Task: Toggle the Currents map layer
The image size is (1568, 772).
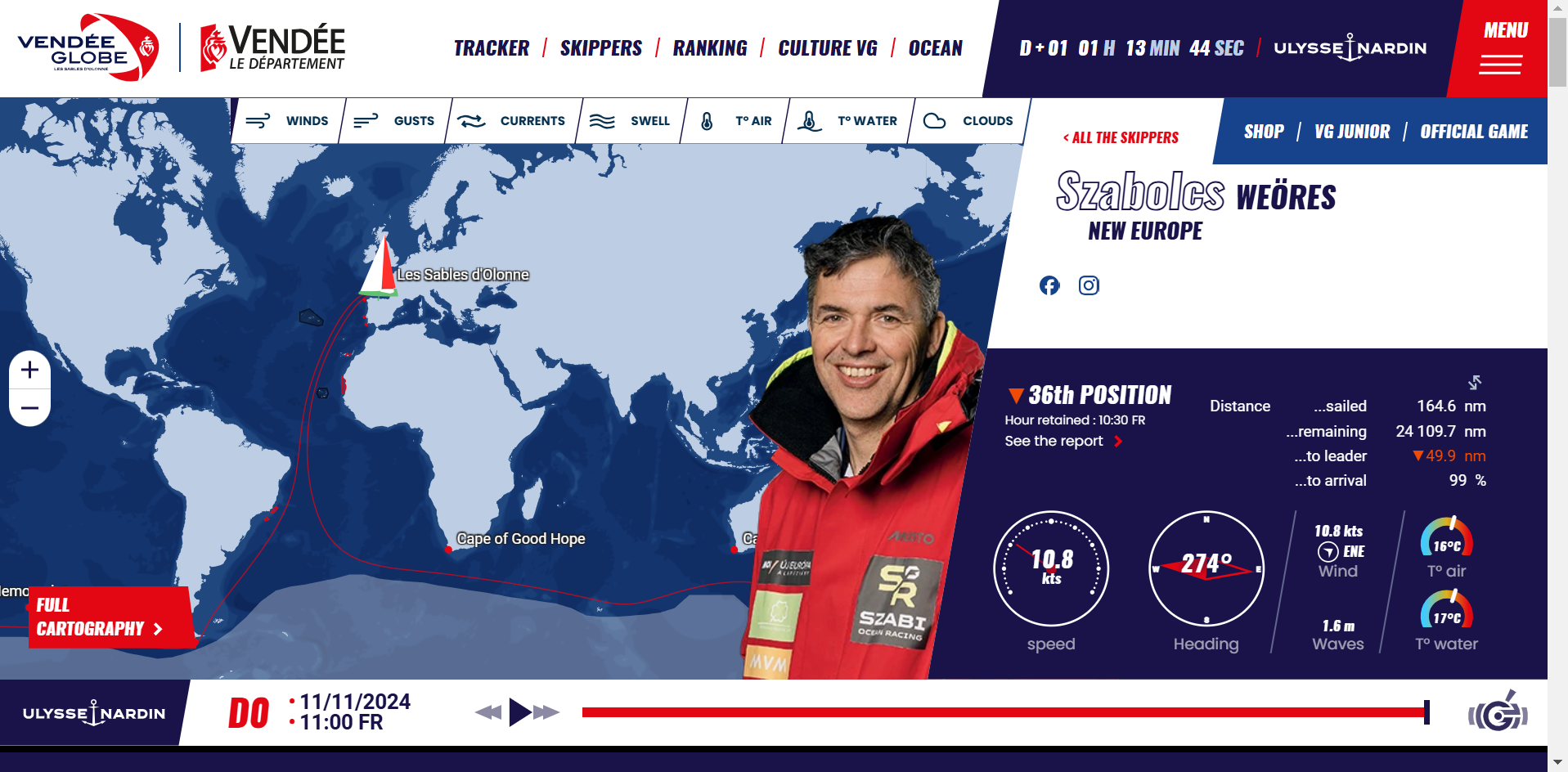Action: click(x=512, y=121)
